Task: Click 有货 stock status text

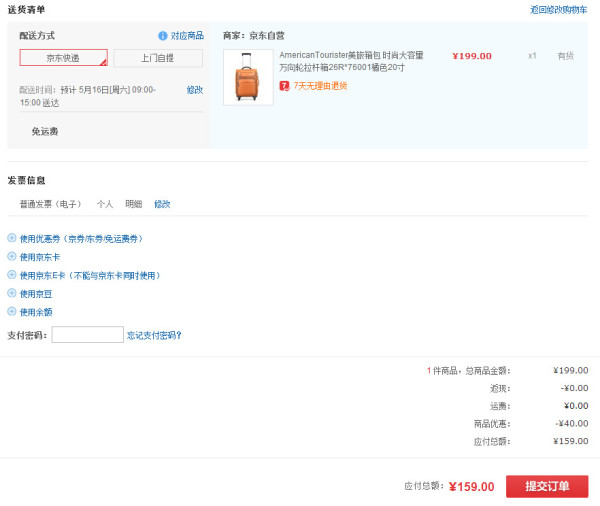Action: 566,56
